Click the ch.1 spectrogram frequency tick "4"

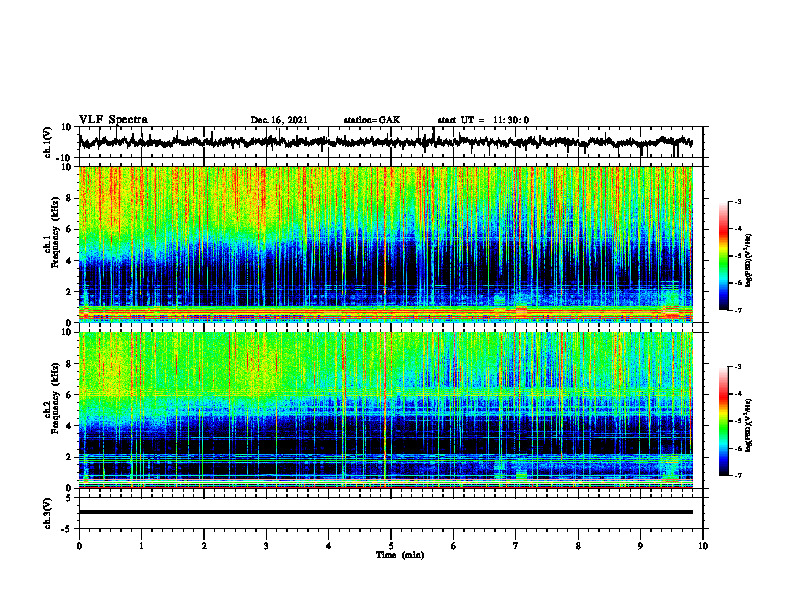click(69, 261)
